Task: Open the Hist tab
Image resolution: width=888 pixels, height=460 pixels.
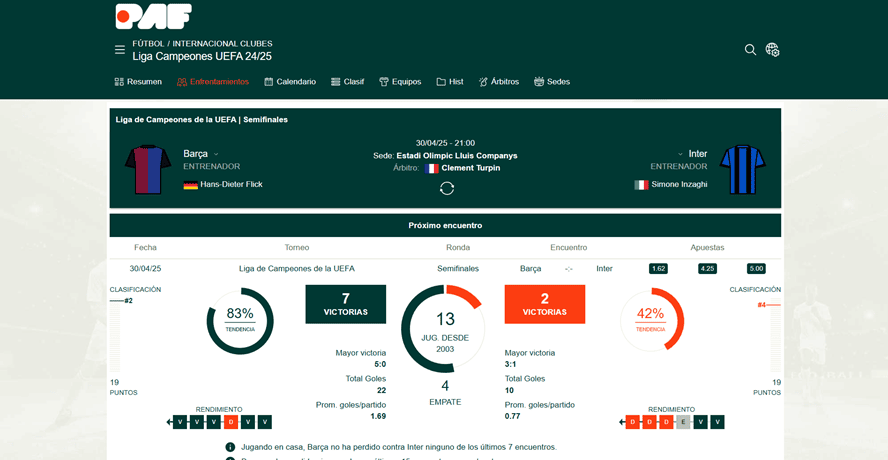Action: (x=450, y=82)
